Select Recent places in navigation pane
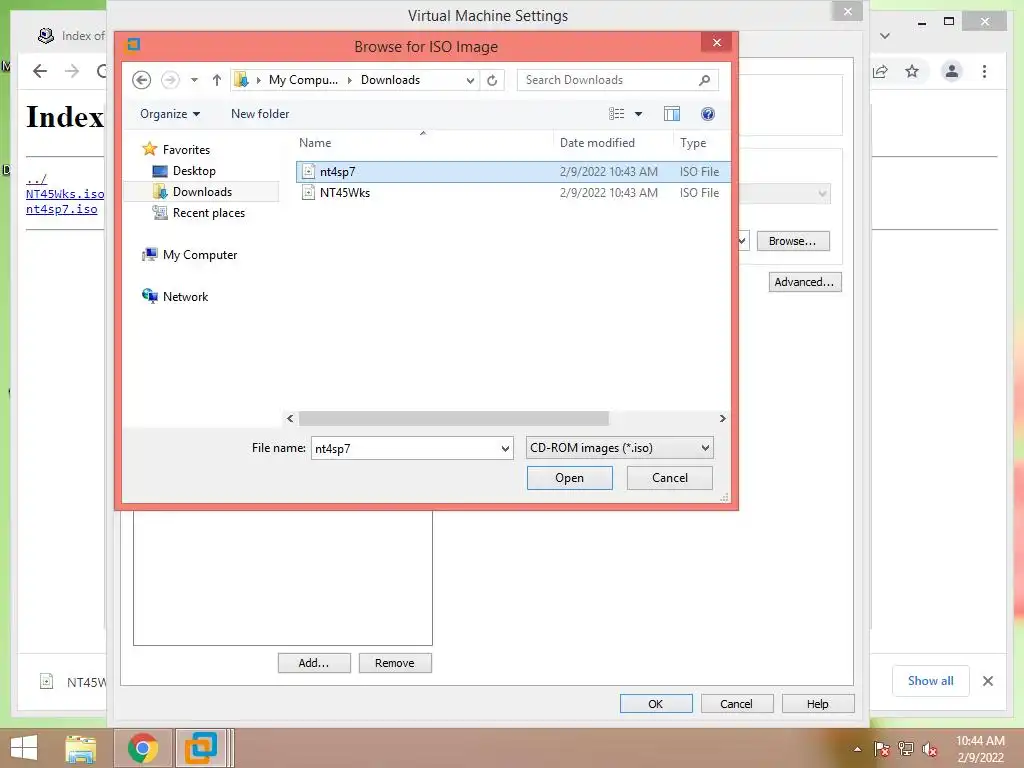This screenshot has height=768, width=1024. coord(208,212)
